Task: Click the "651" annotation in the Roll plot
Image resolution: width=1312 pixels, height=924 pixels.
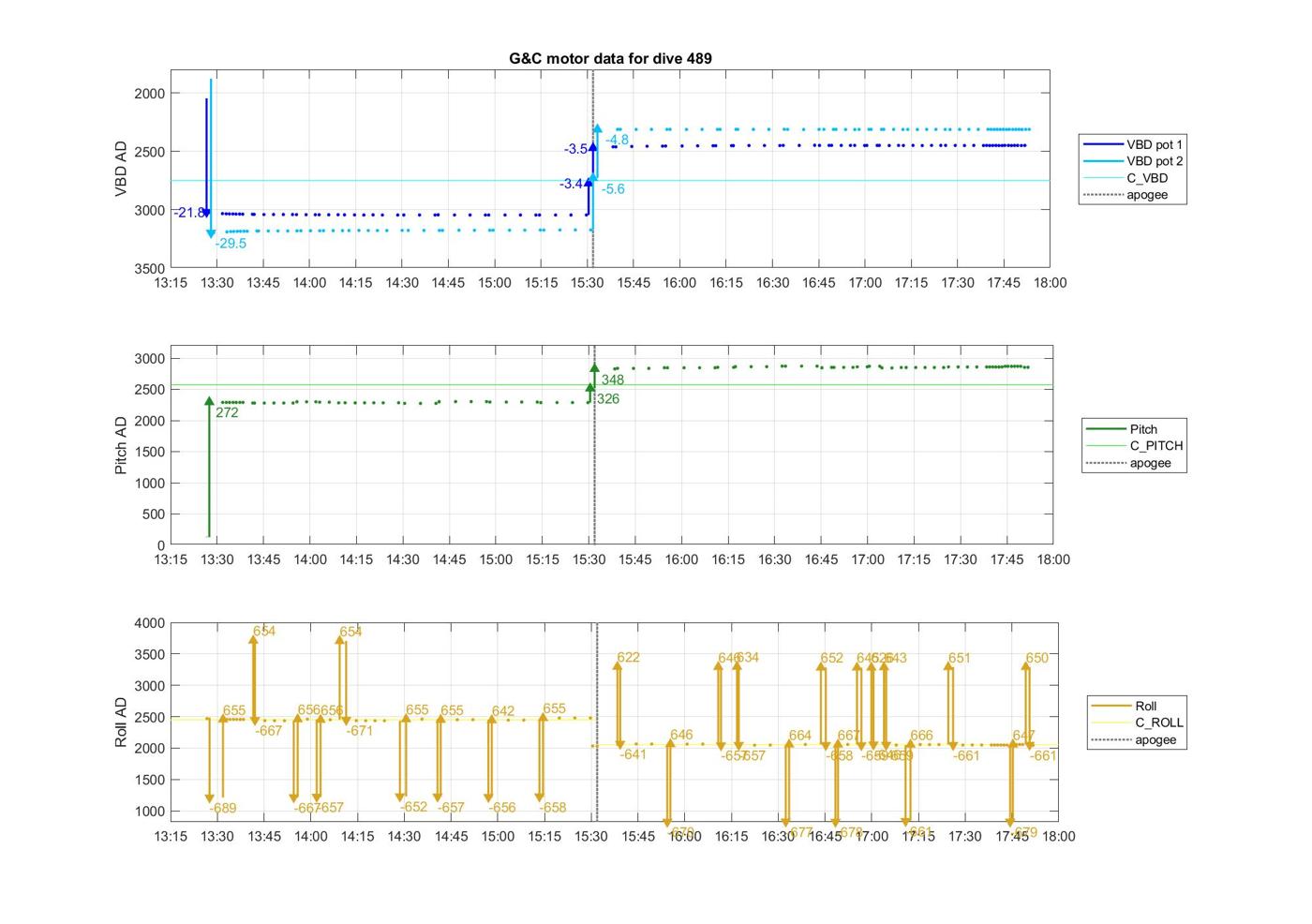Action: point(960,659)
